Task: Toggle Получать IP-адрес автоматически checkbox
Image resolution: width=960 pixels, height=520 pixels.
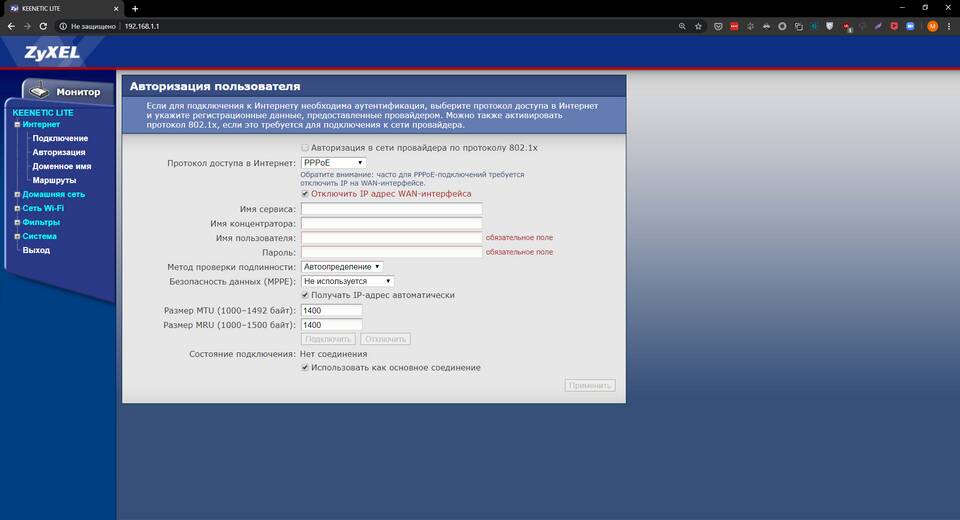Action: click(x=305, y=296)
